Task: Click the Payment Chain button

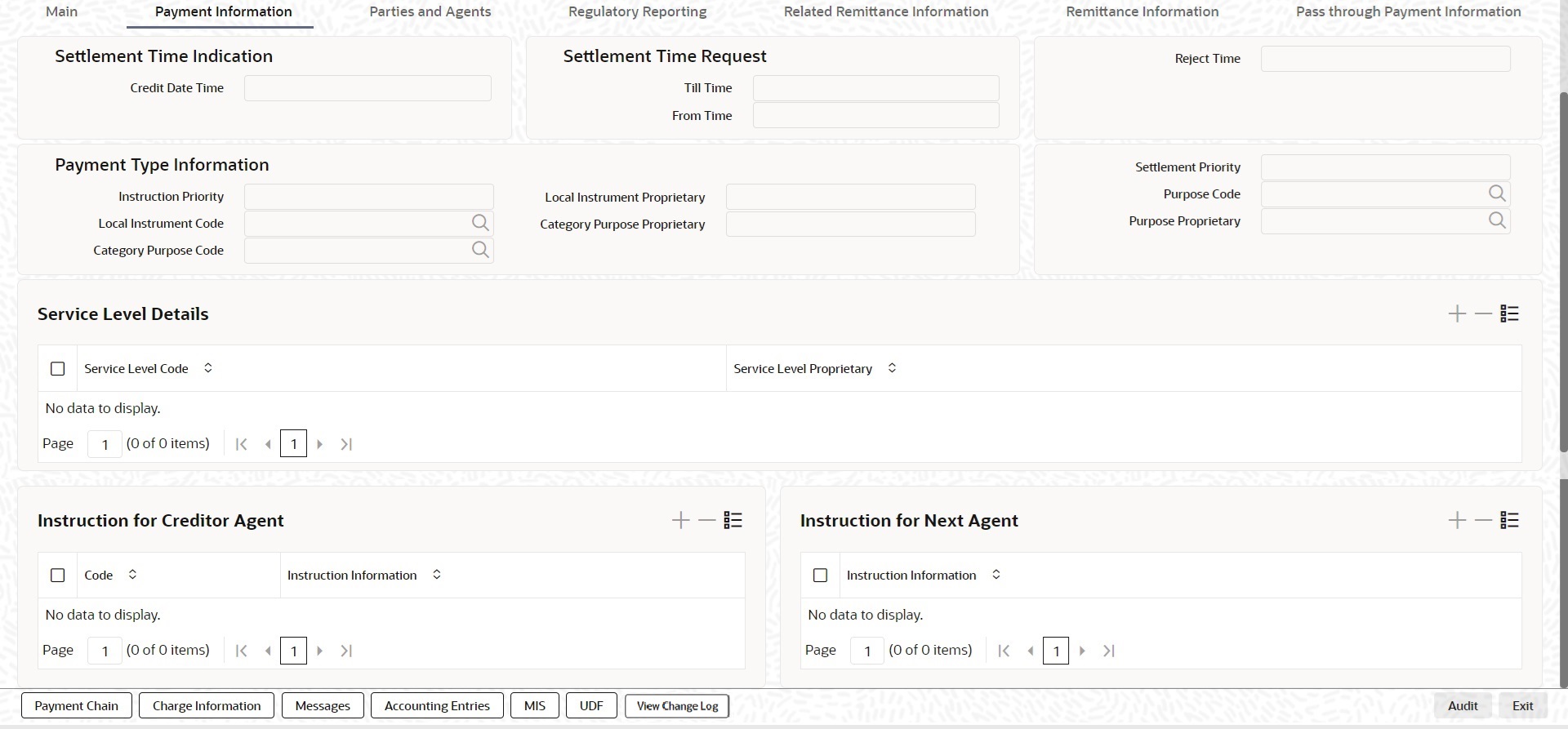Action: pyautogui.click(x=77, y=706)
